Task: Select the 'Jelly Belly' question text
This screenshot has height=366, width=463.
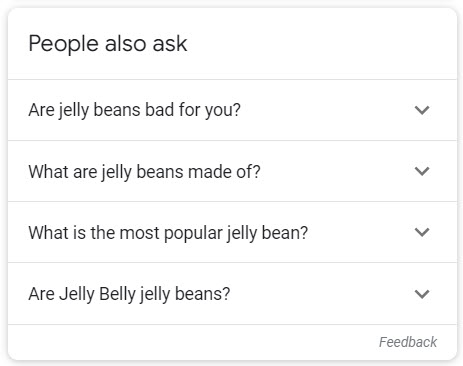Action: tap(129, 294)
